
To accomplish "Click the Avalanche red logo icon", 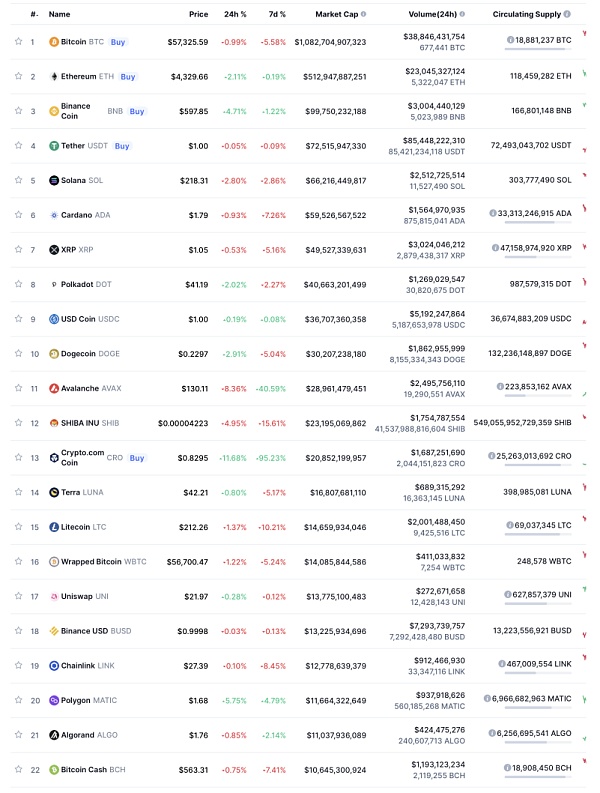I will [x=54, y=388].
